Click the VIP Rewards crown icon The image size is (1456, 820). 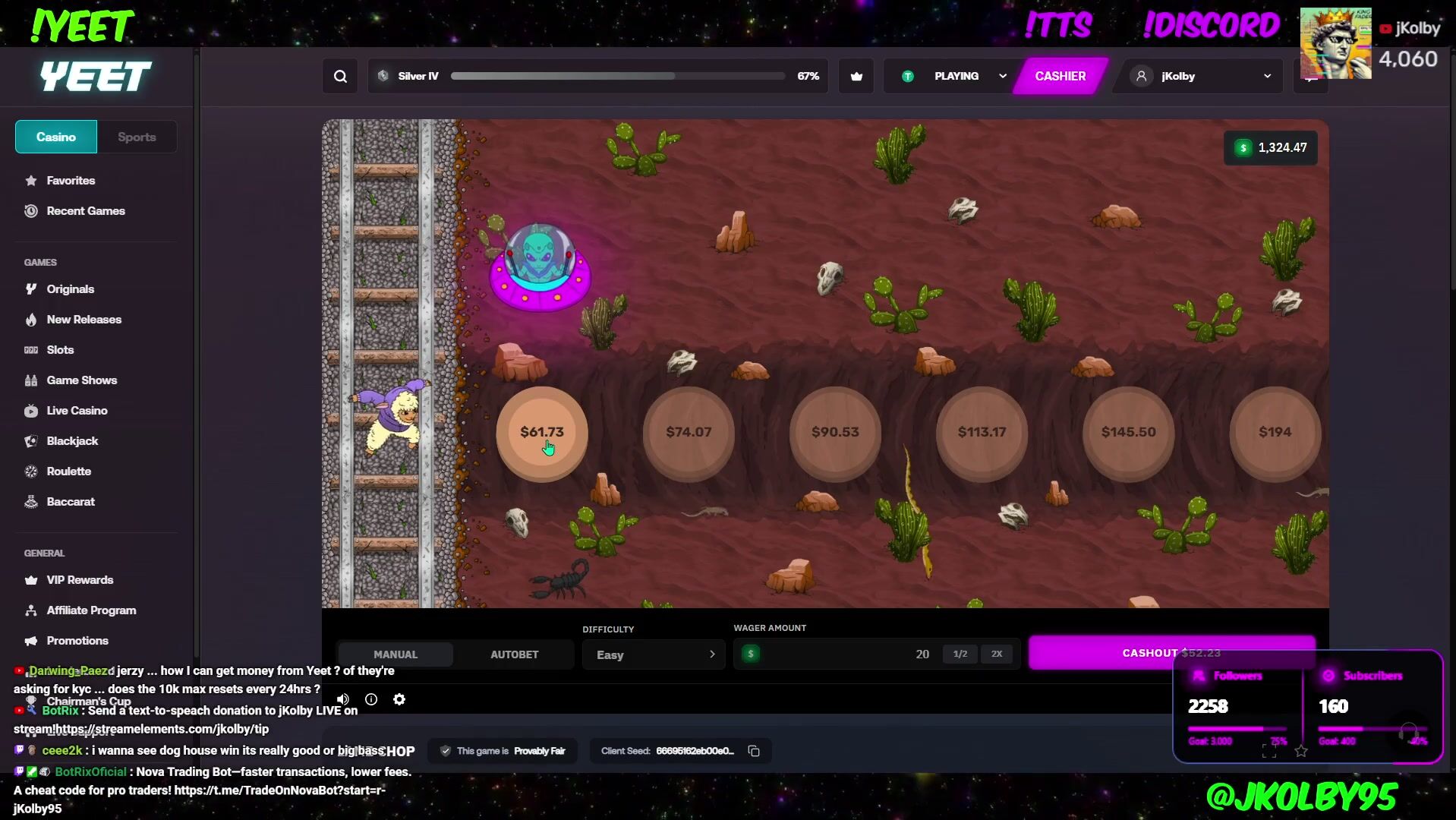click(31, 580)
